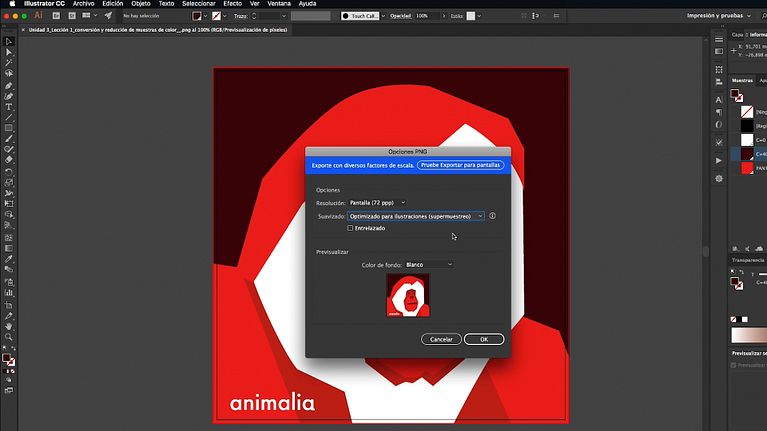Open the Ventana menu
The image size is (767, 431).
coord(279,3)
